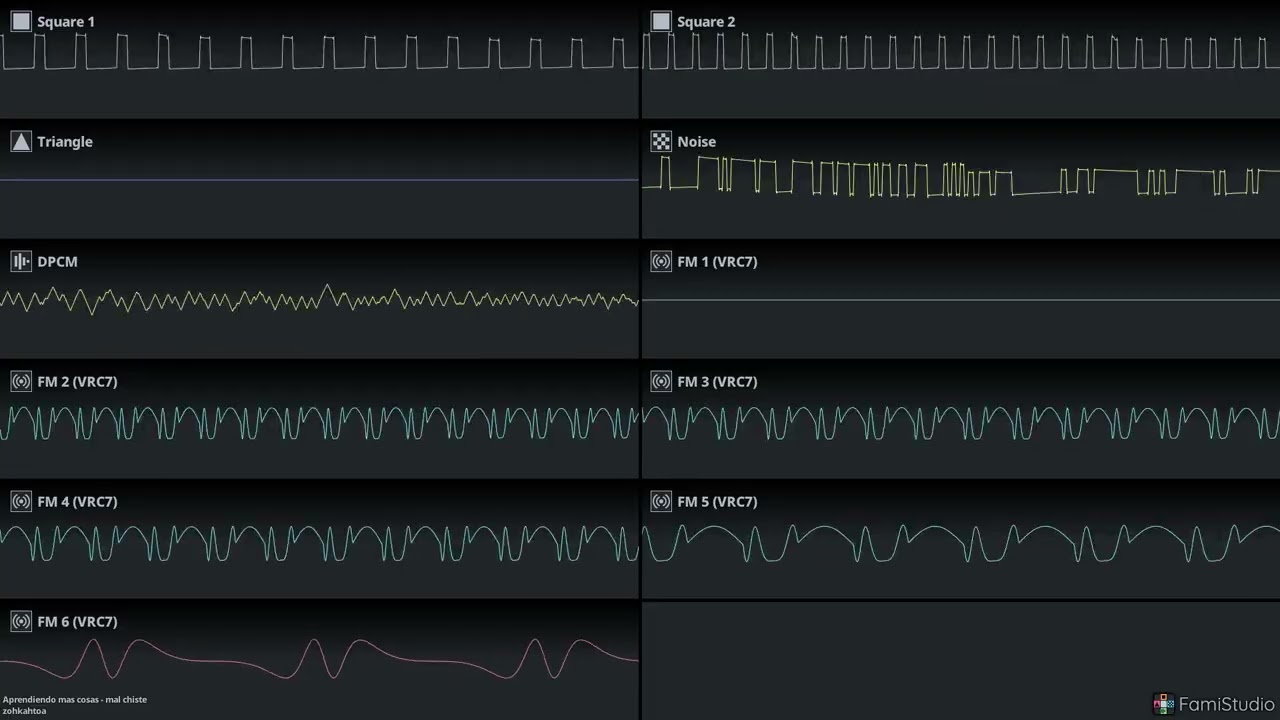
Task: Click the FM 6 pink waveform
Action: [x=320, y=658]
